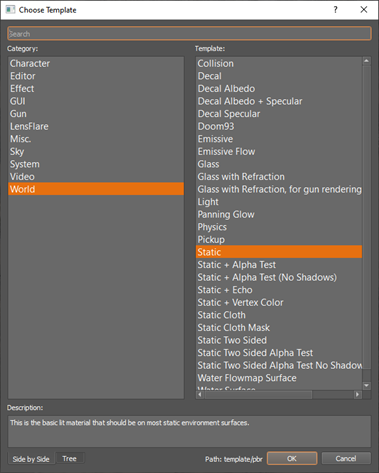Choose the Physics template
Screen dimensions: 379x473
point(279,227)
